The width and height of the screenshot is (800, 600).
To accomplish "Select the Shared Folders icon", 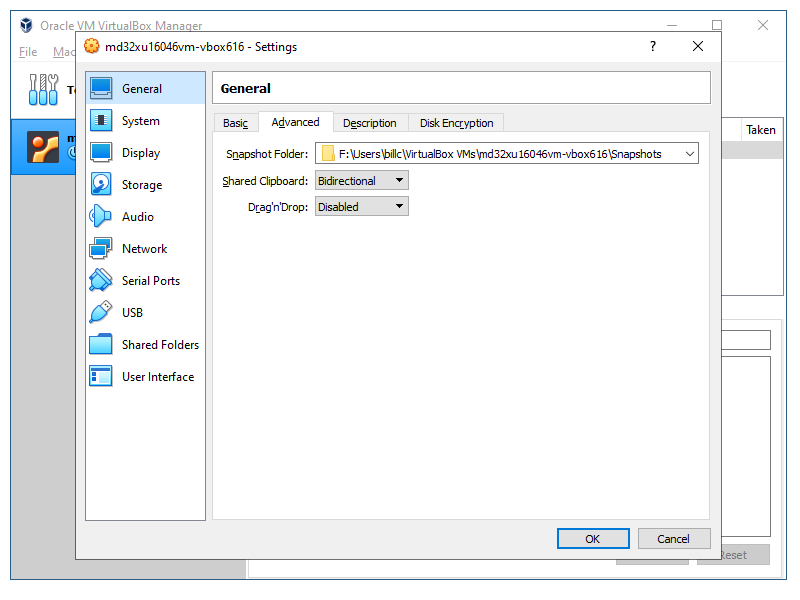I will tap(101, 345).
